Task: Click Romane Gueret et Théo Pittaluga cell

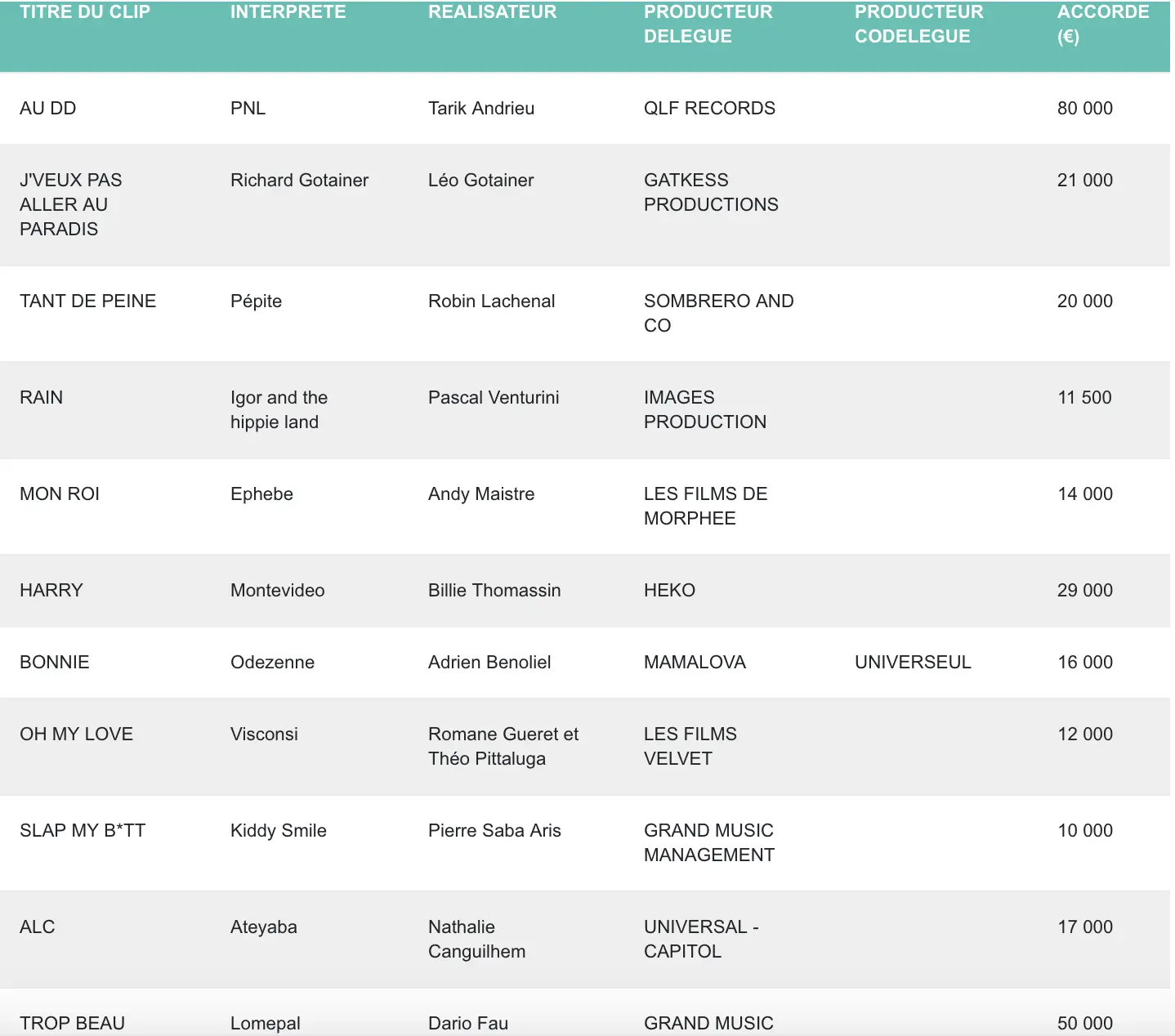Action: point(503,746)
